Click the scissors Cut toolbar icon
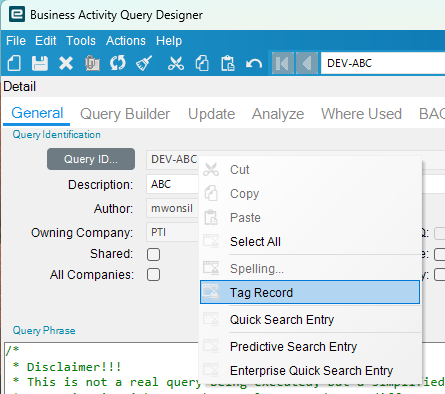Image resolution: width=445 pixels, height=394 pixels. click(176, 63)
